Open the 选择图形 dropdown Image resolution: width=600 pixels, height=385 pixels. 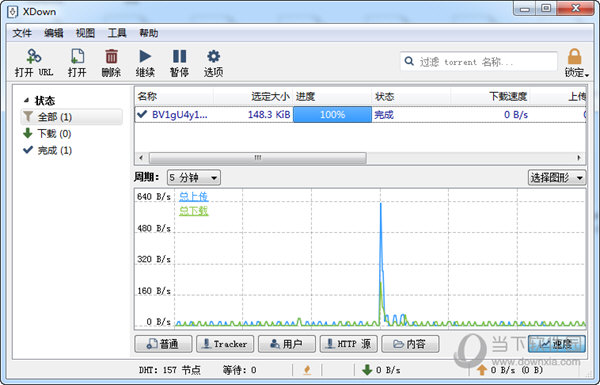557,178
